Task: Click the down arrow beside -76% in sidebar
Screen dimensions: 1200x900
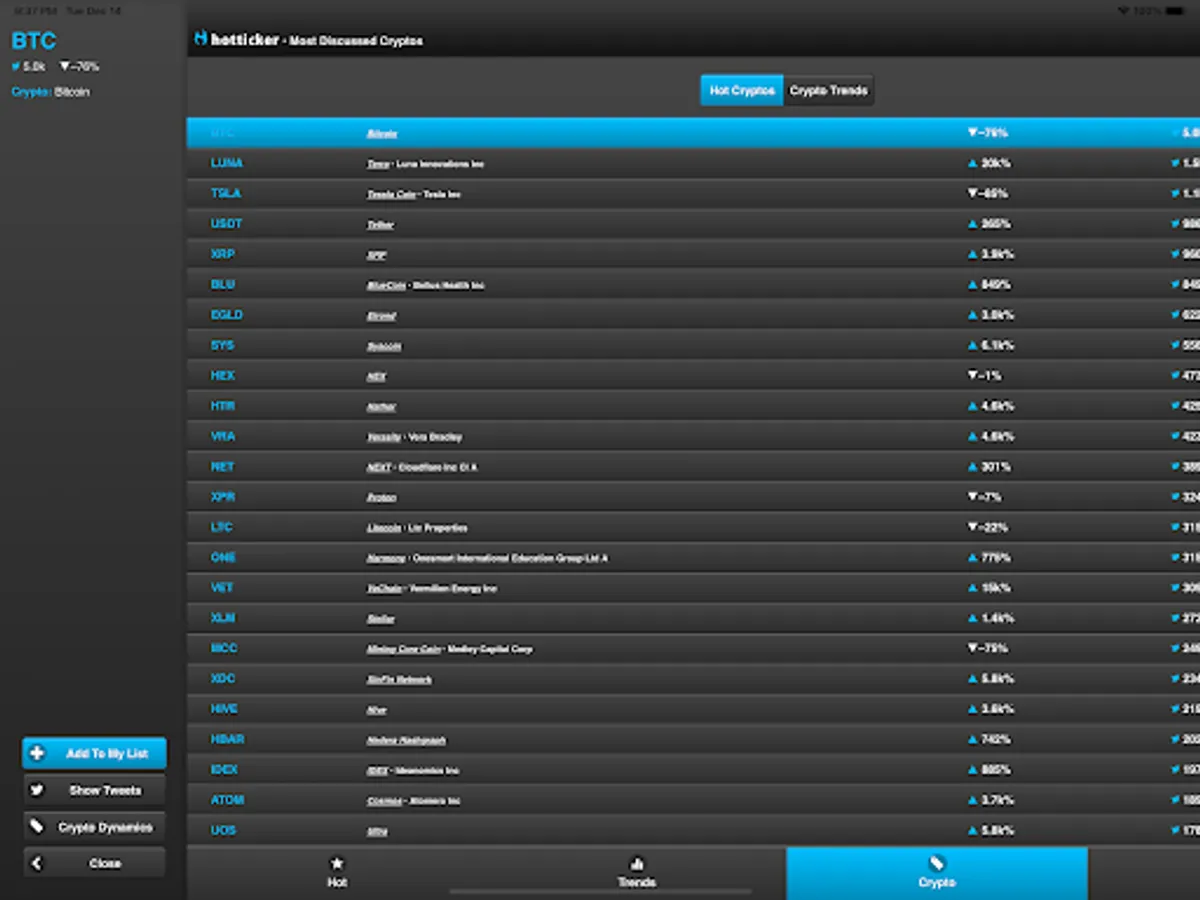Action: pyautogui.click(x=65, y=67)
